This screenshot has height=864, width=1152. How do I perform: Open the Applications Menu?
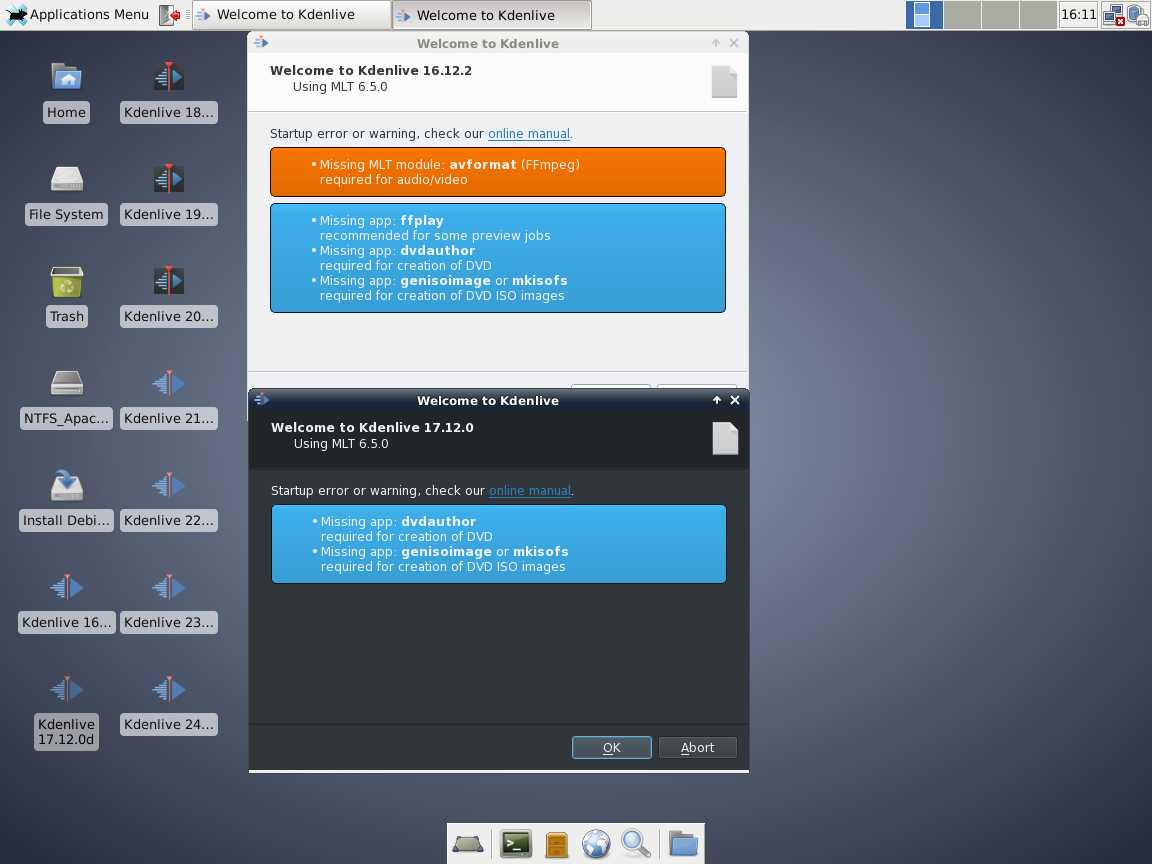coord(77,15)
